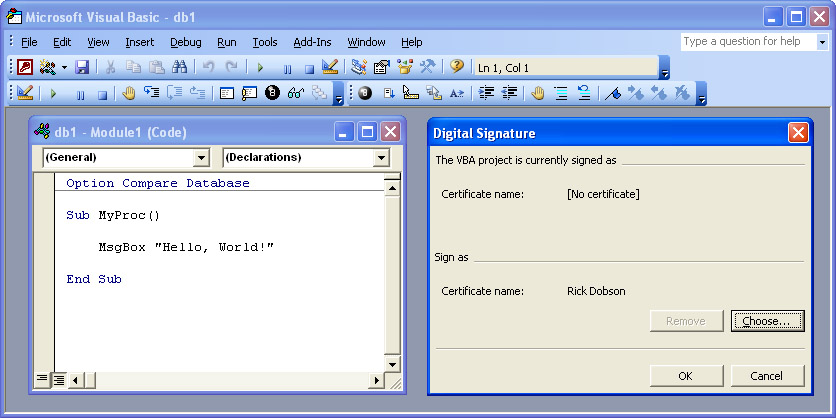Open the dropdown arrow next to Insert icon

point(65,67)
